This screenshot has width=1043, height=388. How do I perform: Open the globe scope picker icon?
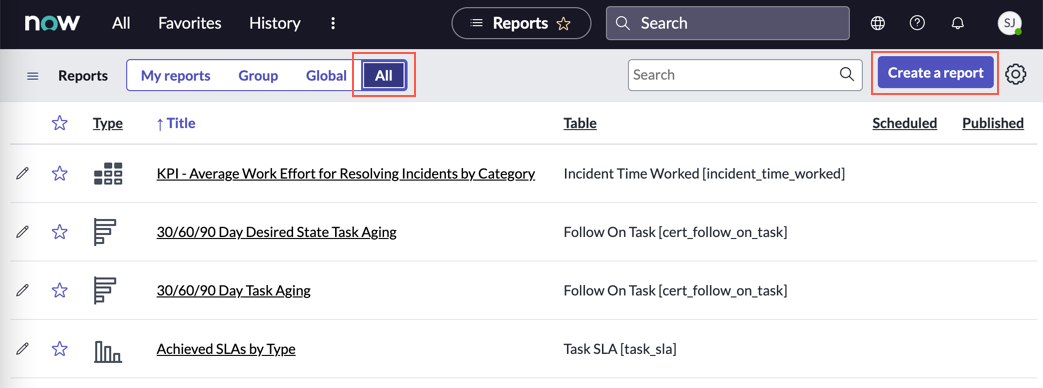(878, 23)
